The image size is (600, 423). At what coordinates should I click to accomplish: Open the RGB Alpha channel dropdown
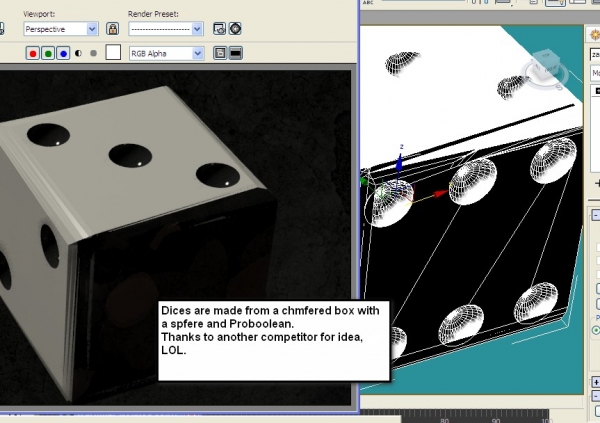pos(166,54)
